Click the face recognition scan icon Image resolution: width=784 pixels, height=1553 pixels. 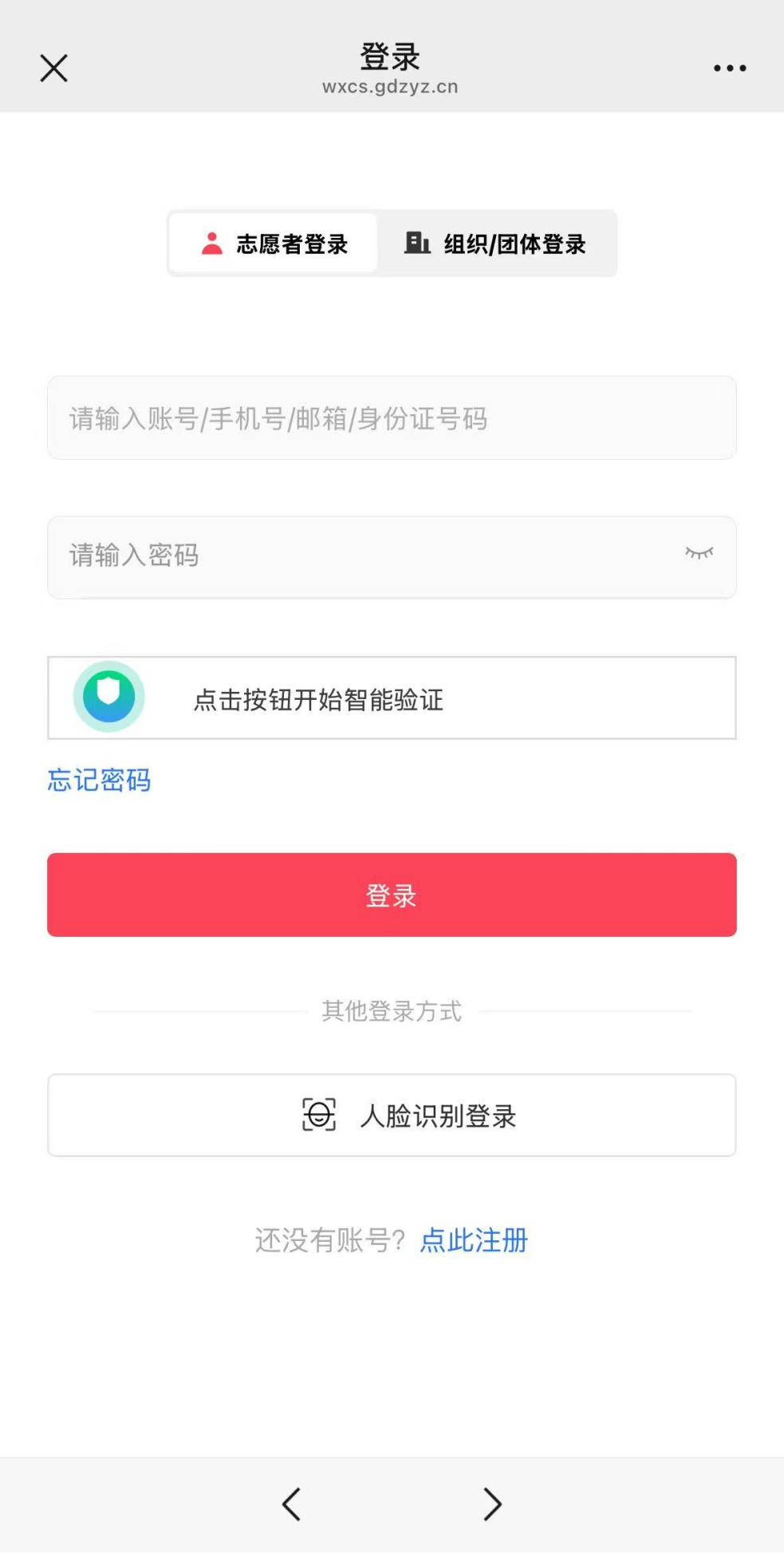319,1115
